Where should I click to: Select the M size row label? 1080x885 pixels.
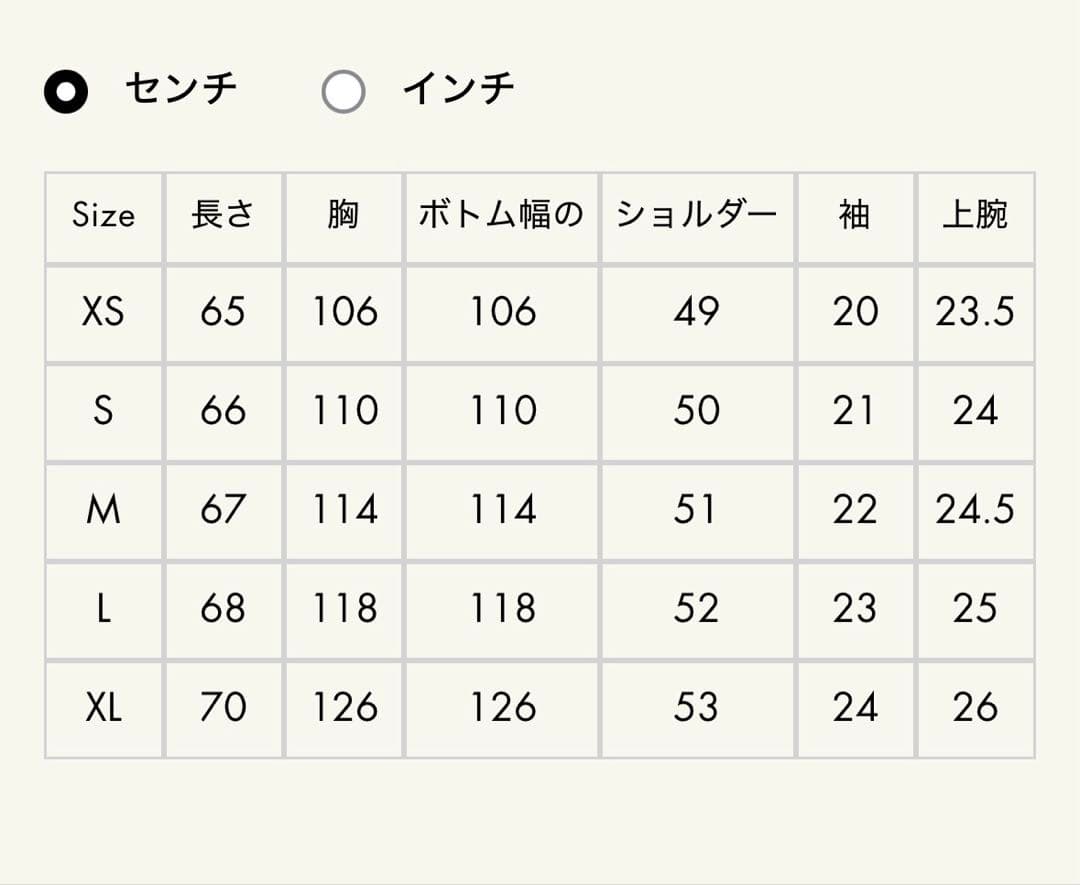(x=103, y=510)
